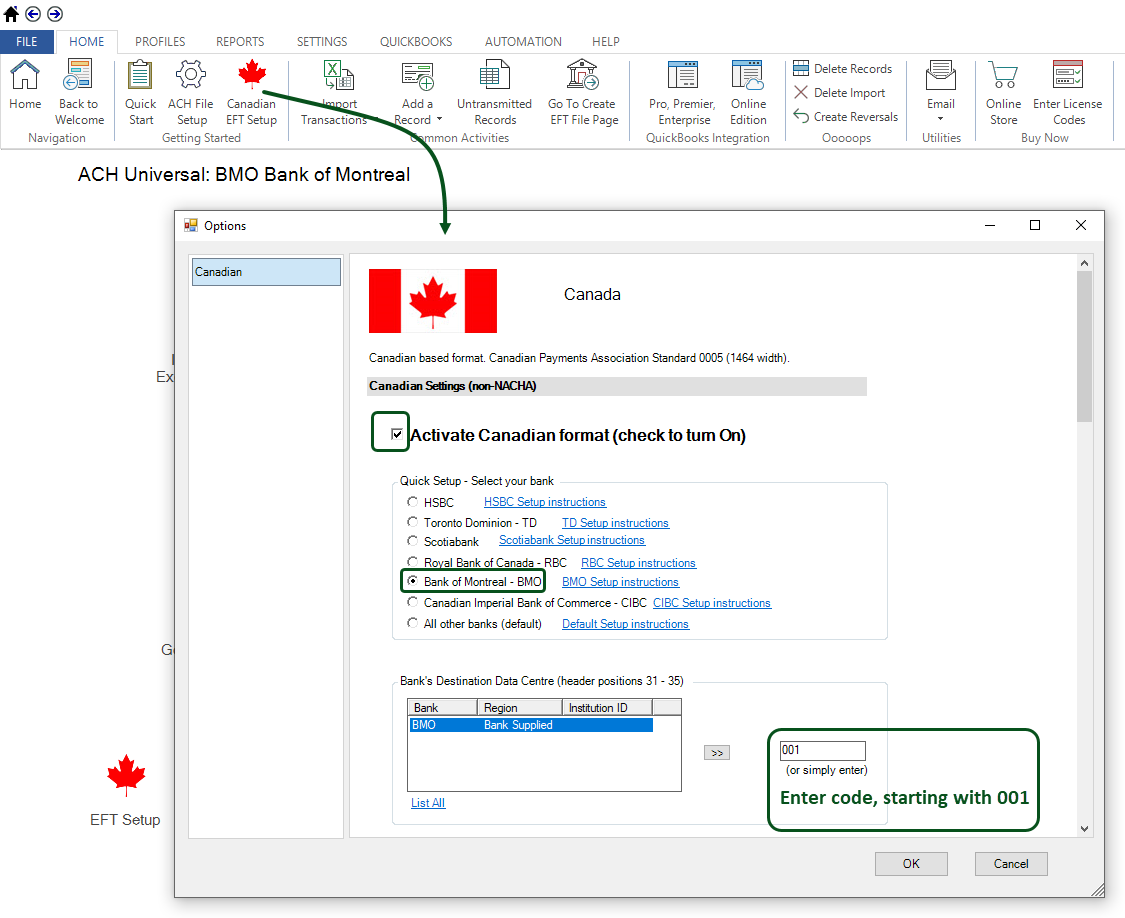Viewport: 1125px width, 918px height.
Task: Select the Bank of Montreal - BMO radio button
Action: pos(413,582)
